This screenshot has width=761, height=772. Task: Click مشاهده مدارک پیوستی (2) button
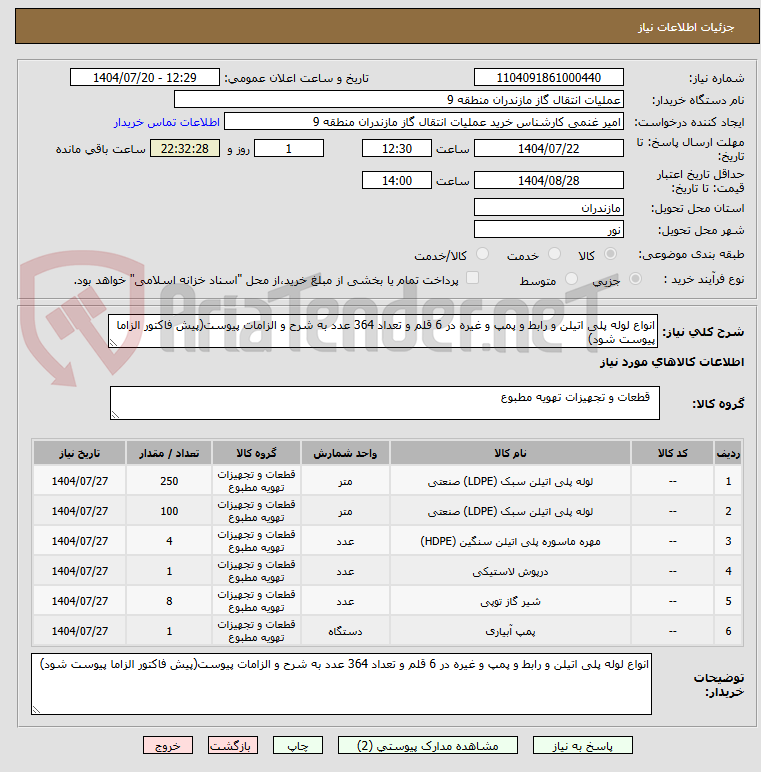pos(428,745)
